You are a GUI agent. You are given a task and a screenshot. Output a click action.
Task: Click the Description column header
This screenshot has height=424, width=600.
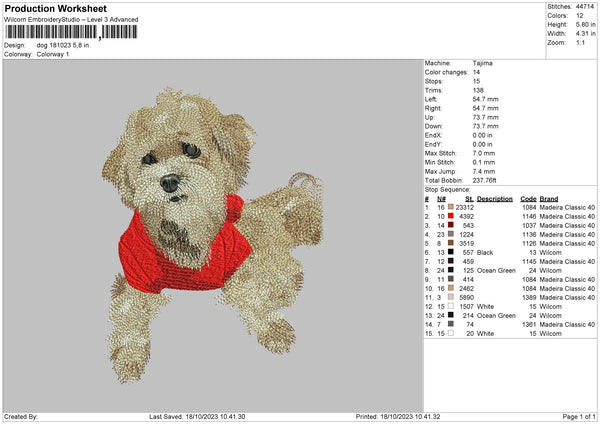[x=495, y=198]
